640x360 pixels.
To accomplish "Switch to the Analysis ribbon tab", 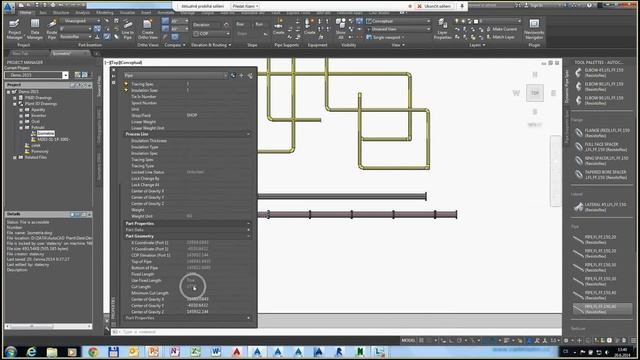I will tap(82, 13).
